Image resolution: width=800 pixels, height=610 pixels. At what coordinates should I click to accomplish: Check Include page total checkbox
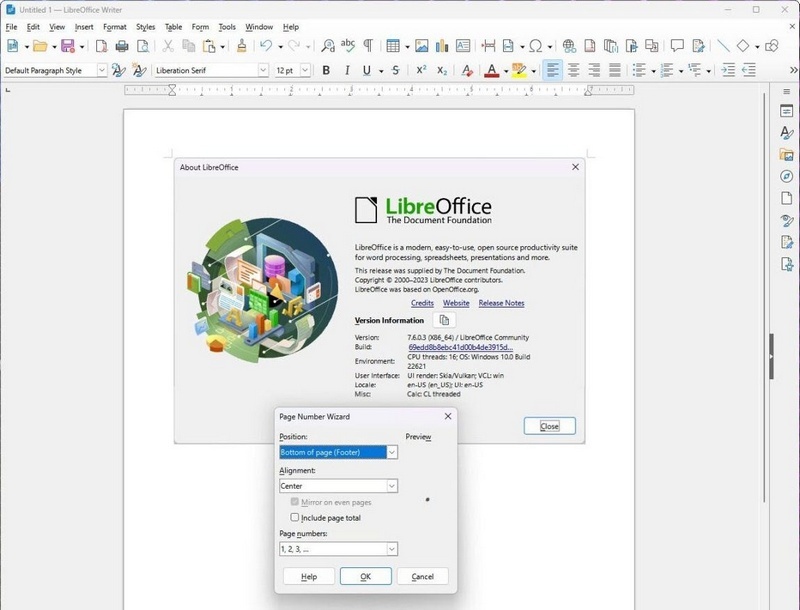pos(294,517)
